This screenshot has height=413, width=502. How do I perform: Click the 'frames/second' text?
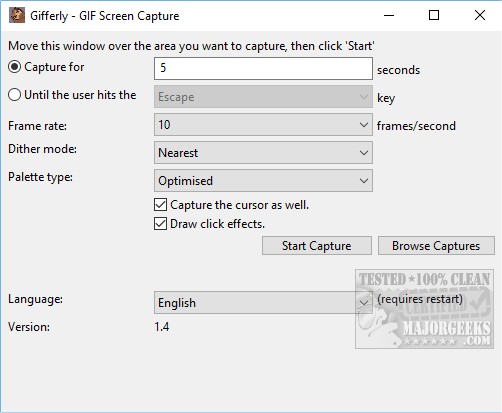pyautogui.click(x=416, y=126)
